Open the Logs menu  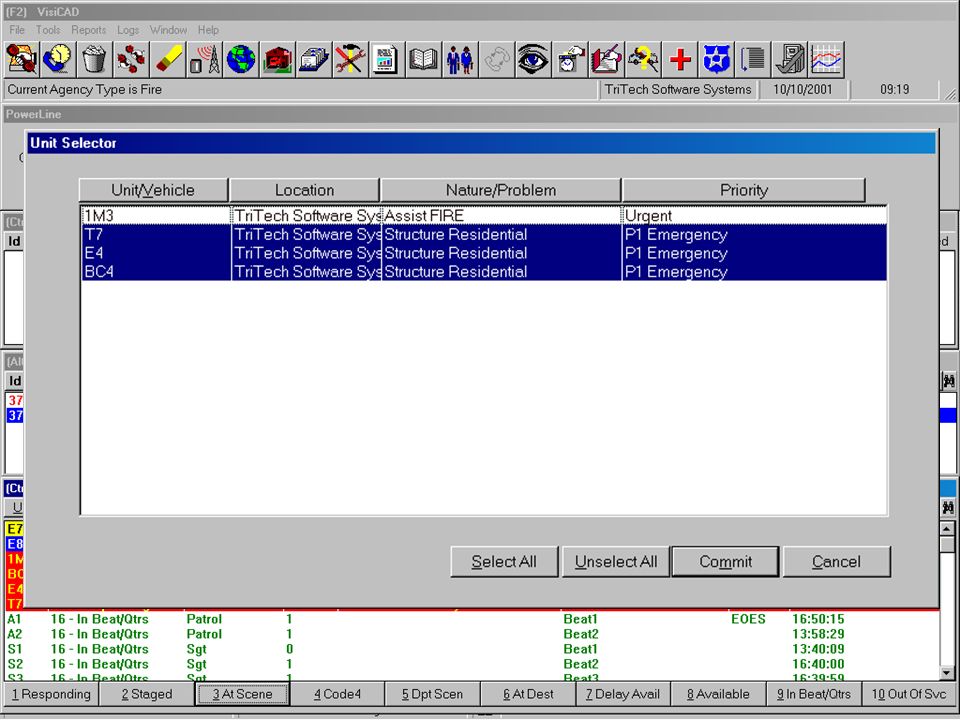[x=128, y=30]
